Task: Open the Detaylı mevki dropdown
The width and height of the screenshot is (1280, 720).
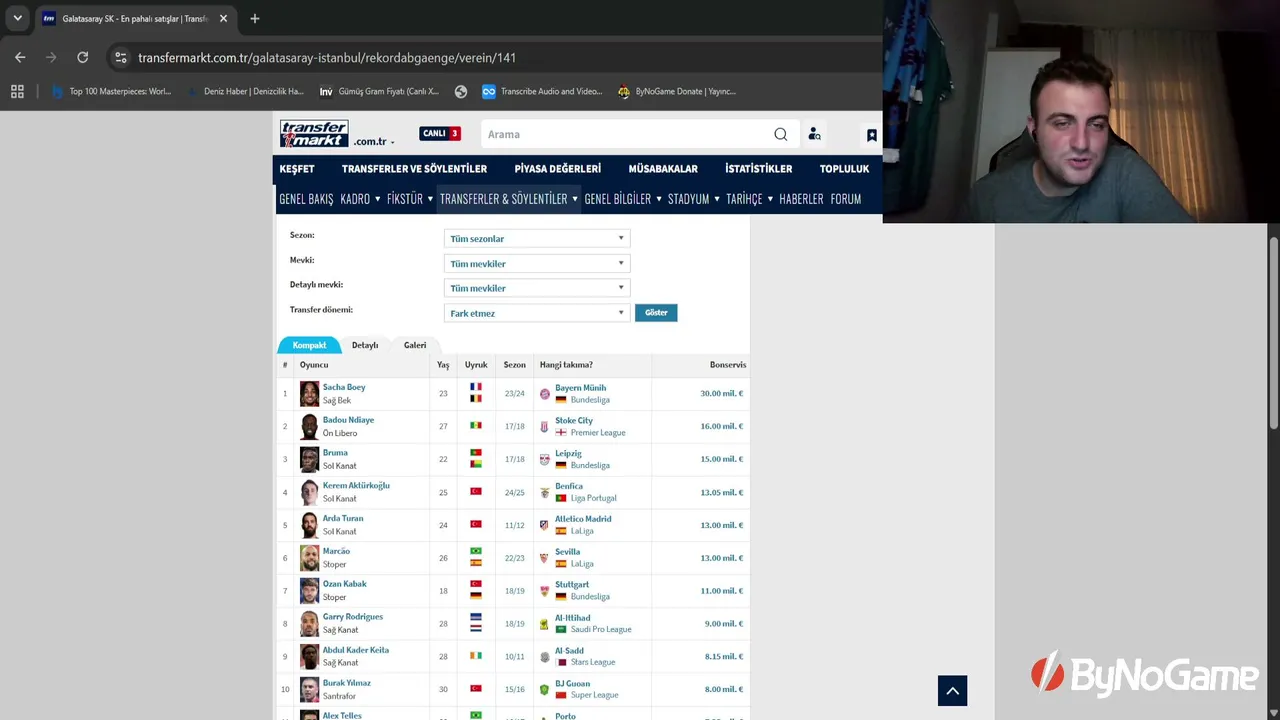Action: [x=537, y=288]
